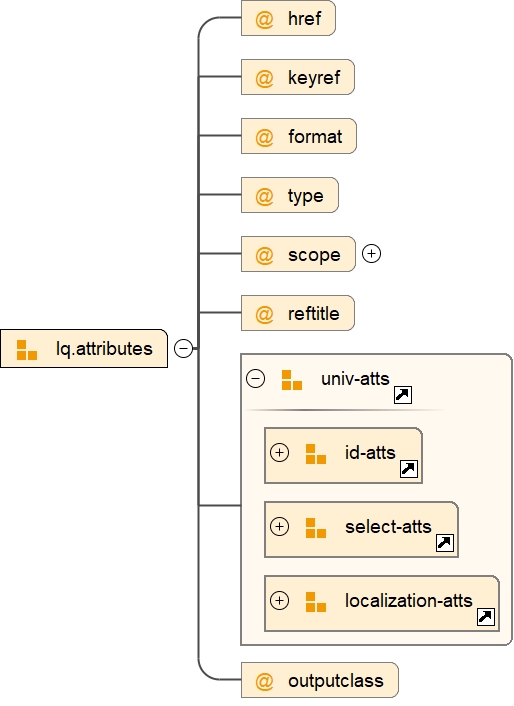Click the @ icon of keyref attribute
Viewport: 514px width, 706px height.
pos(264,78)
